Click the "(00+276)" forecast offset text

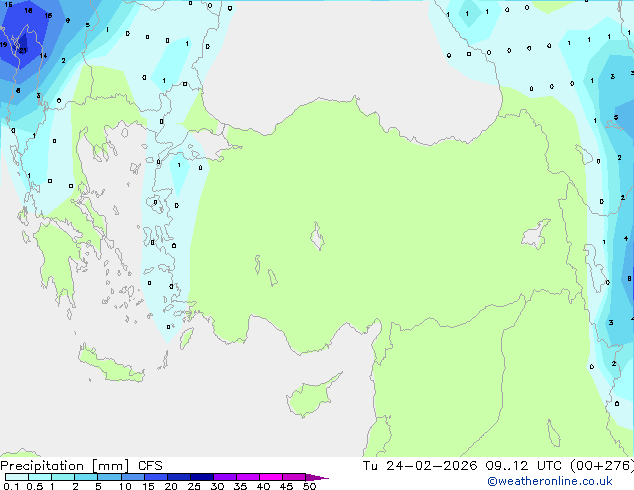tap(602, 466)
